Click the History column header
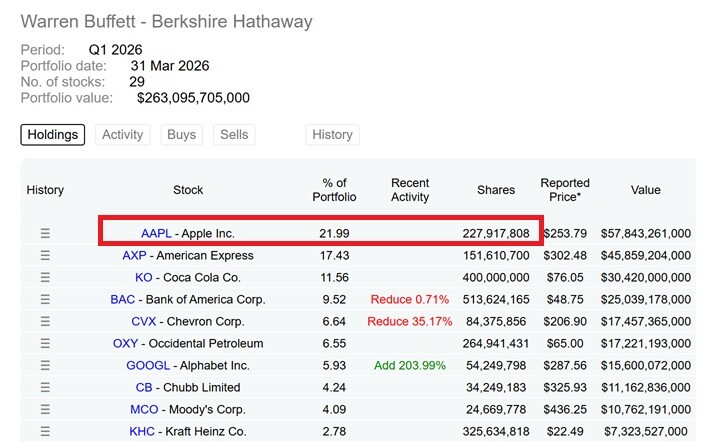 (45, 190)
